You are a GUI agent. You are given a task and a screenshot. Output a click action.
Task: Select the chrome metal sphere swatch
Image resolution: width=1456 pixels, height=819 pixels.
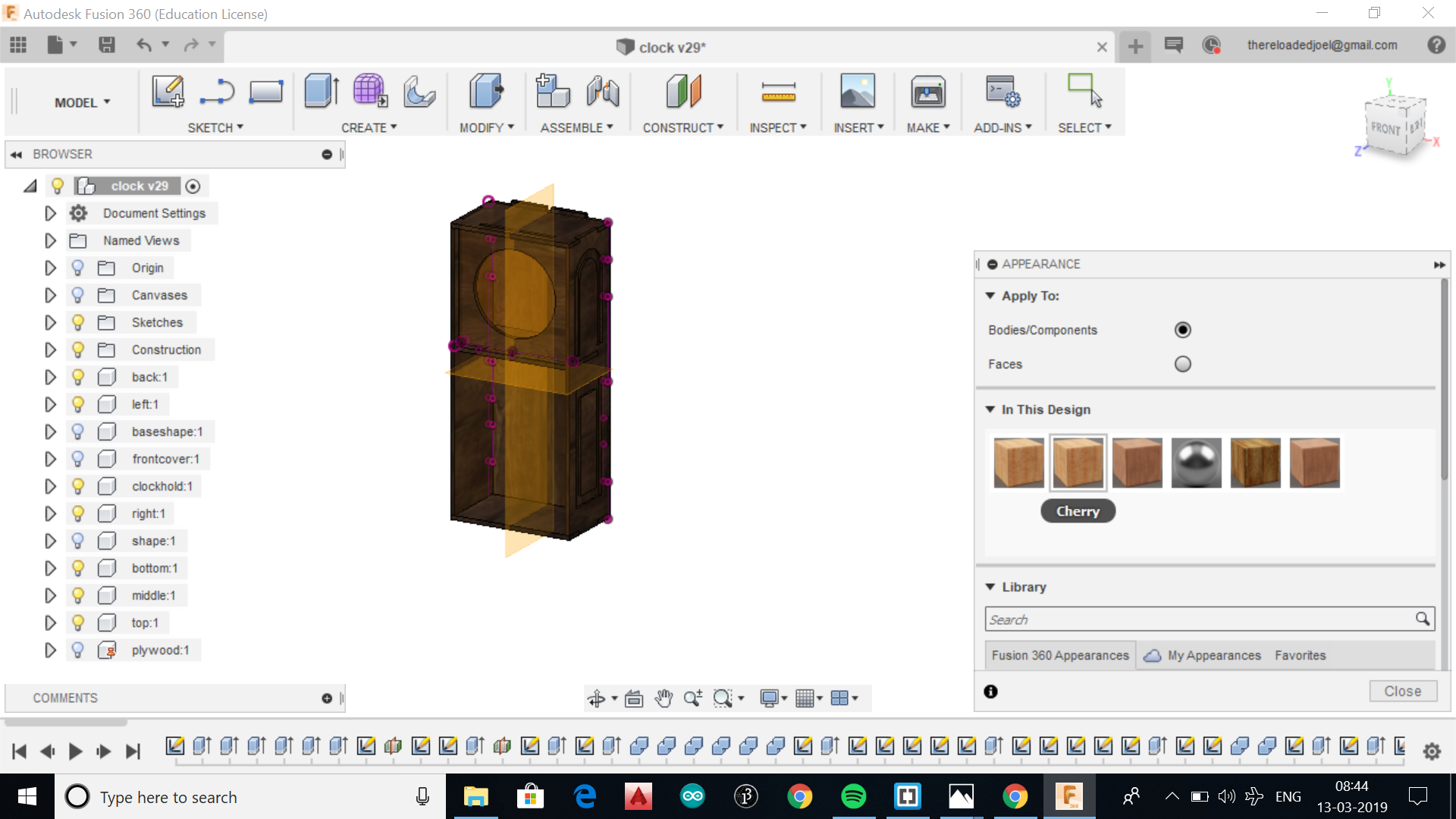tap(1196, 463)
